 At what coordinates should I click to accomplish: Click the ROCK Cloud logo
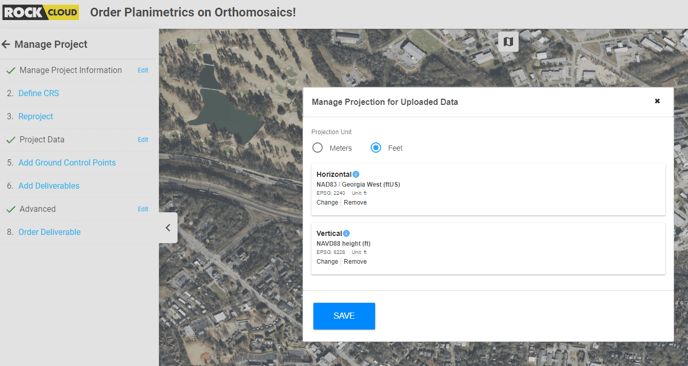pos(40,12)
